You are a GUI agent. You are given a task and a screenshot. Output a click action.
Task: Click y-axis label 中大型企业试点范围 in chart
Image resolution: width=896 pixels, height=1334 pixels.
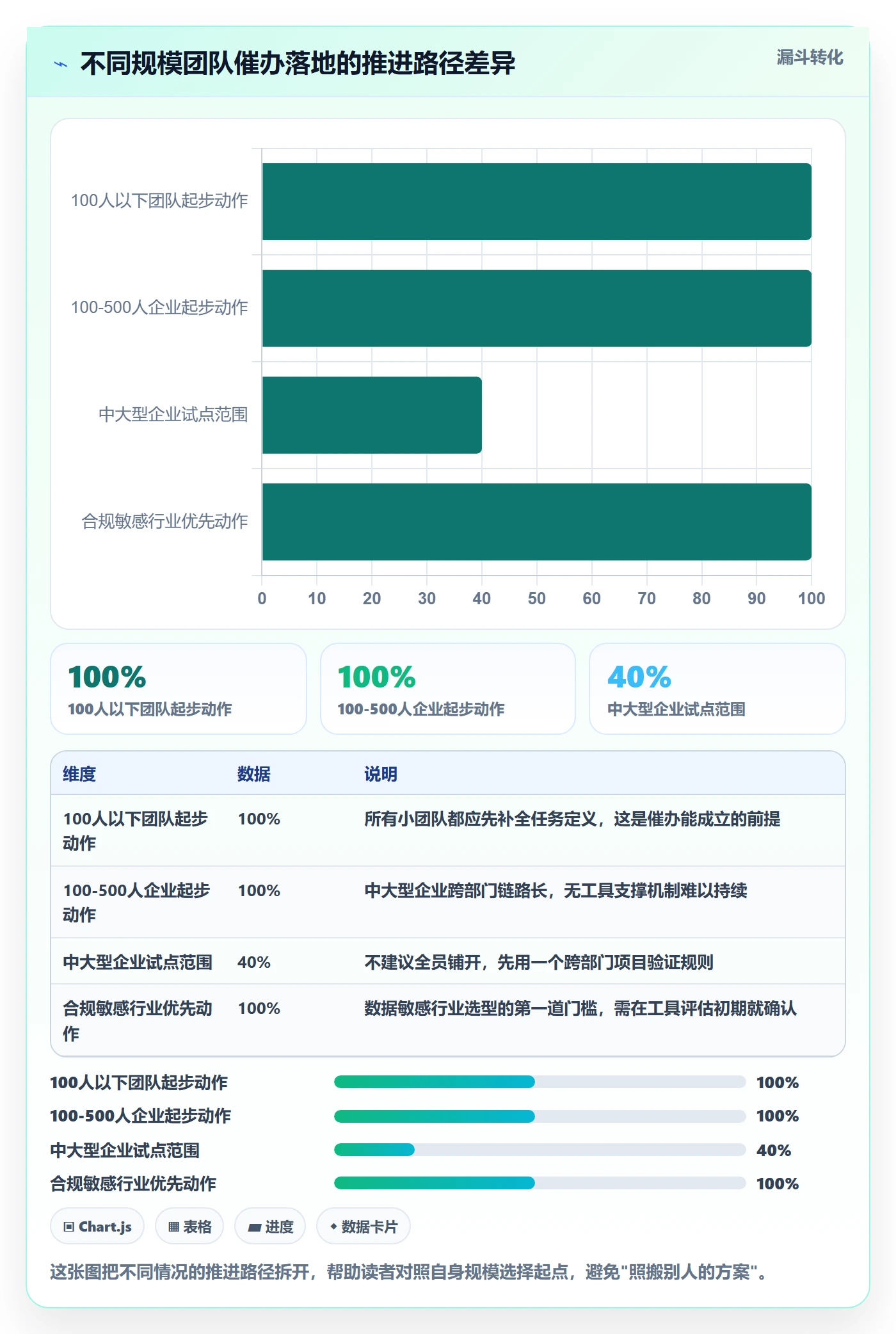pyautogui.click(x=173, y=414)
